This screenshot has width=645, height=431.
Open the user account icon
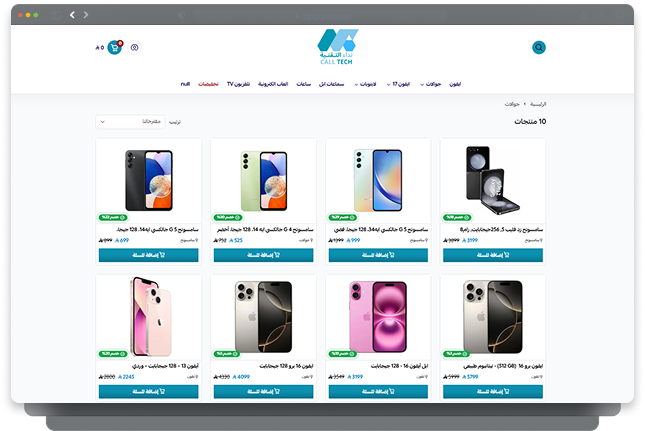pyautogui.click(x=135, y=48)
